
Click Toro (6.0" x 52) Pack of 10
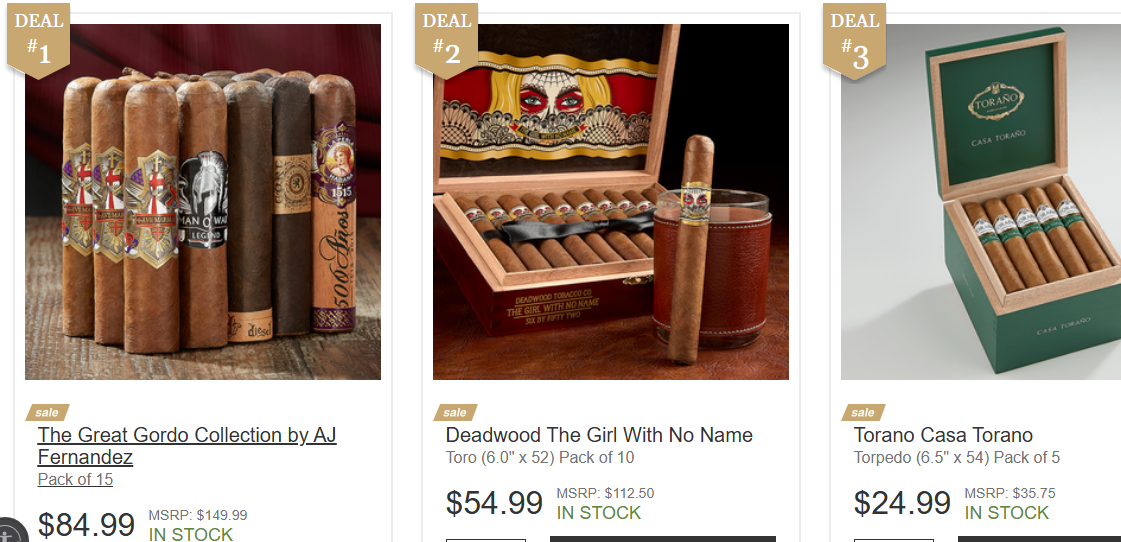(540, 458)
